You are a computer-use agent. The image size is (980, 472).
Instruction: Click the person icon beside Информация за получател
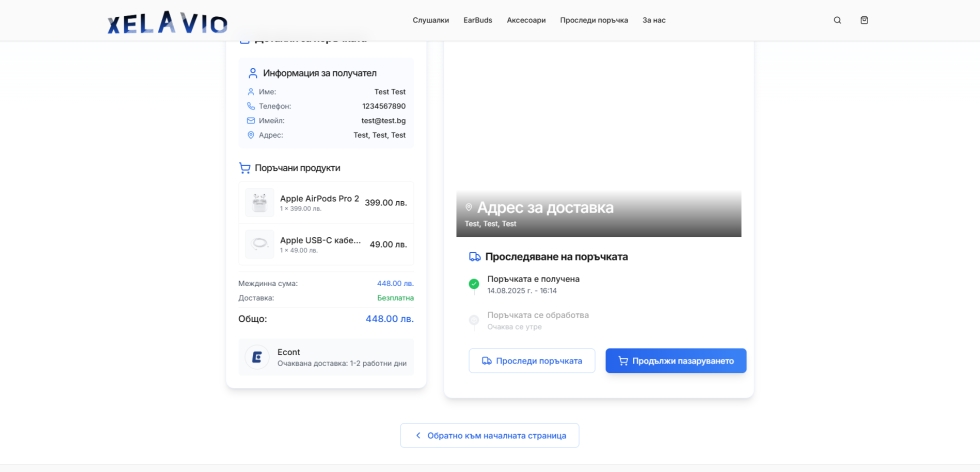click(x=252, y=73)
